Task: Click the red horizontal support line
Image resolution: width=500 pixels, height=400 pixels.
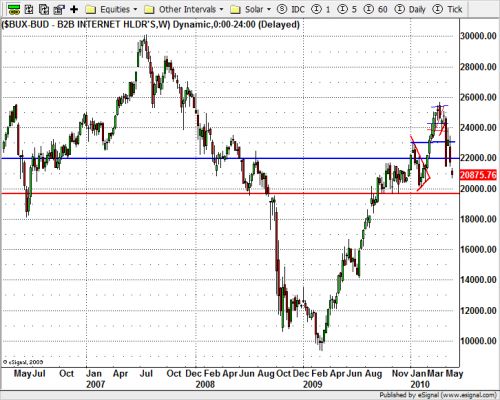Action: point(229,193)
